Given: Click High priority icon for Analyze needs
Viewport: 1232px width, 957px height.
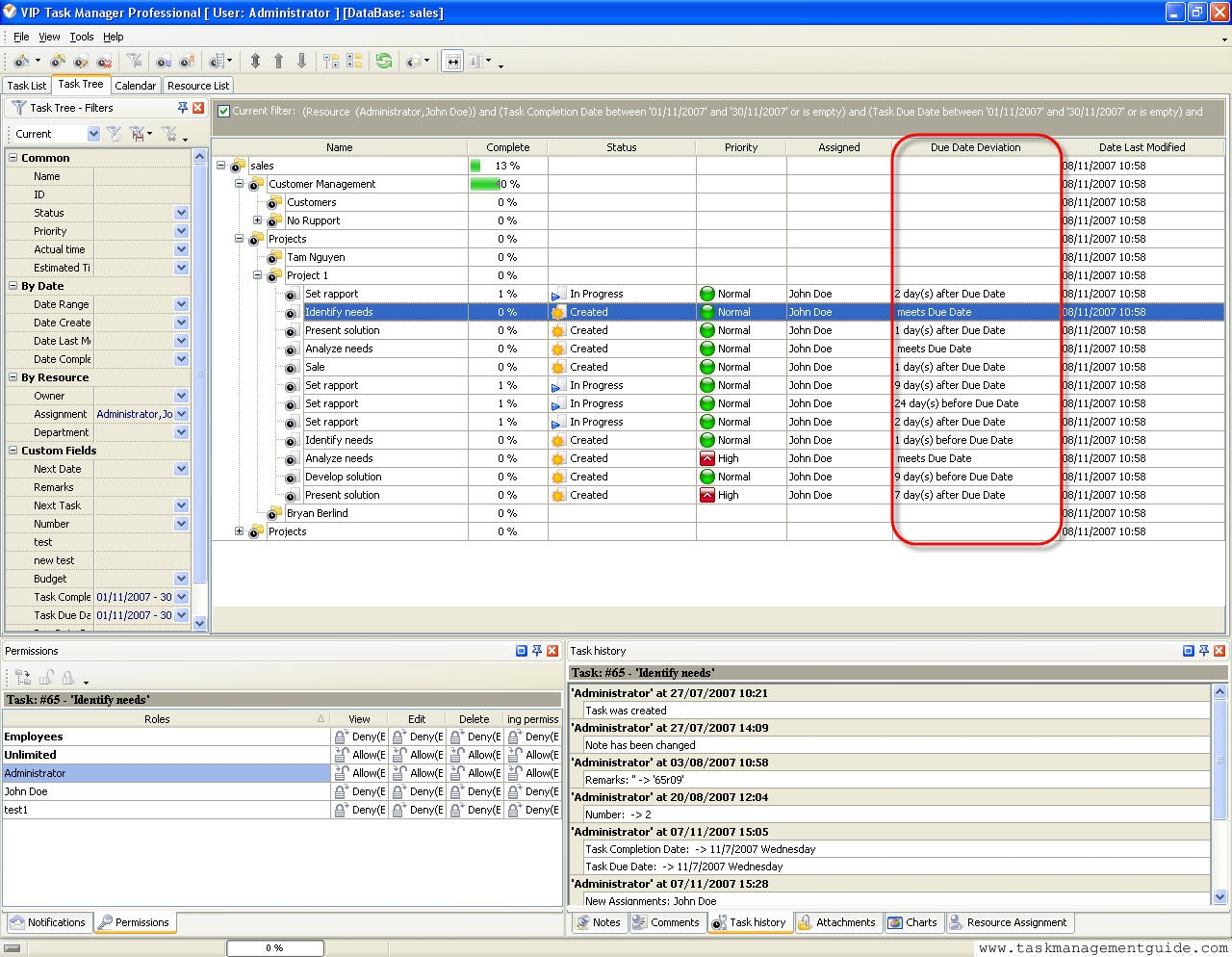Looking at the screenshot, I should 707,458.
